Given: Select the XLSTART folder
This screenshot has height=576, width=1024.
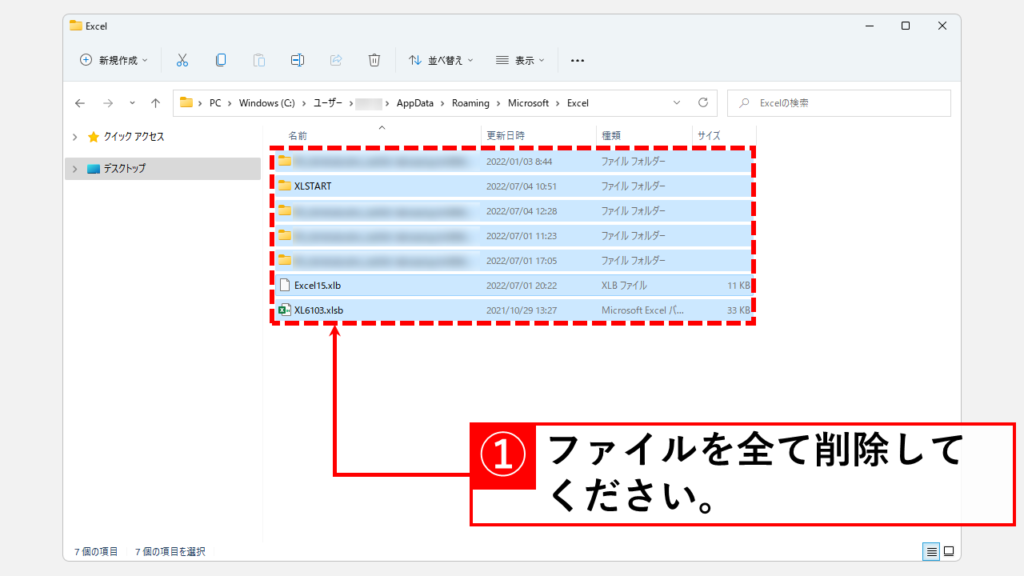Looking at the screenshot, I should (x=312, y=186).
